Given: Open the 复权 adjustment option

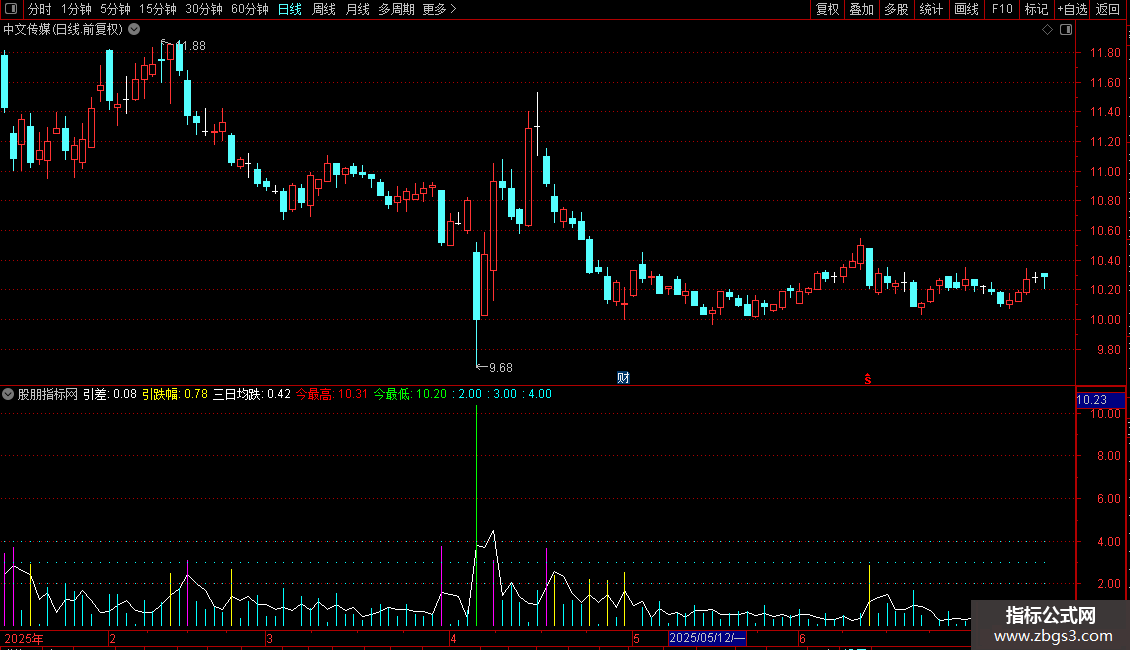Looking at the screenshot, I should click(x=827, y=9).
